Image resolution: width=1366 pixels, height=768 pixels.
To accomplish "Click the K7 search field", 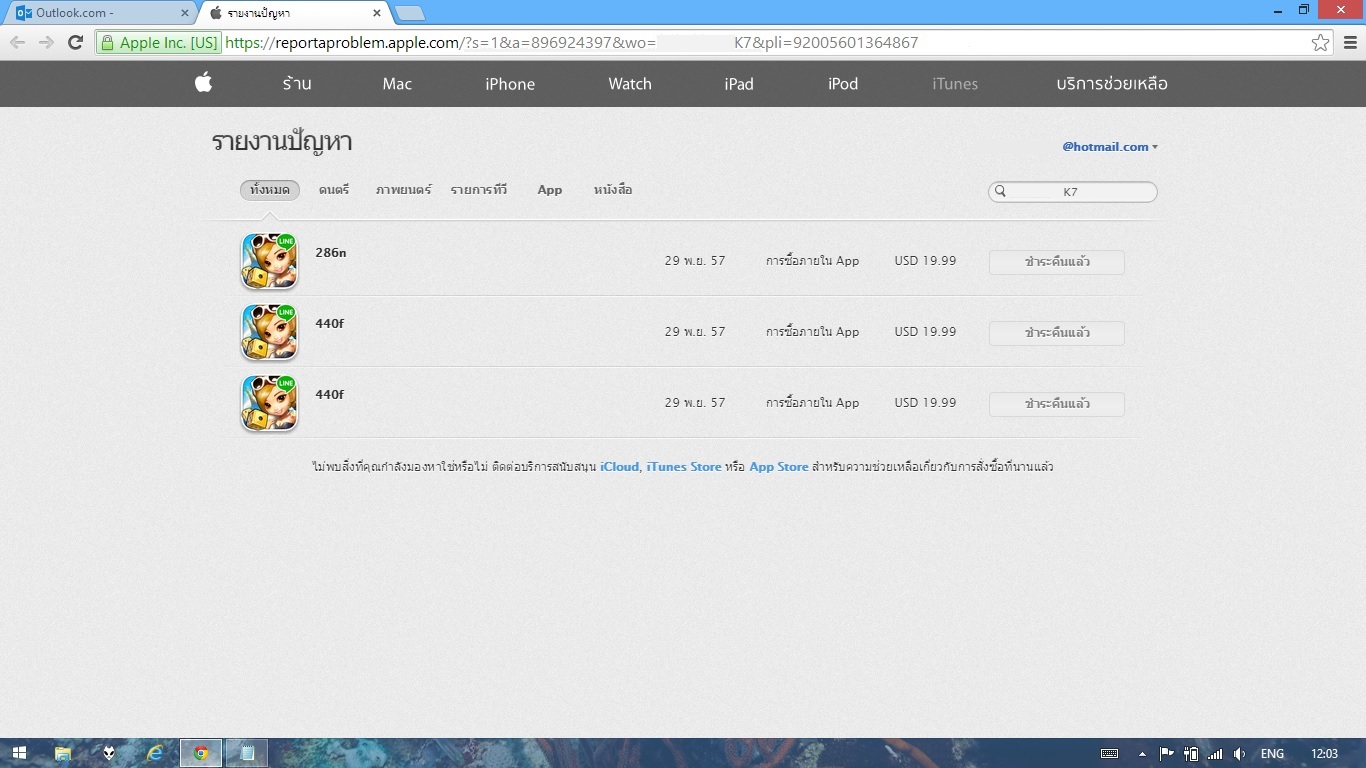I will pyautogui.click(x=1073, y=192).
